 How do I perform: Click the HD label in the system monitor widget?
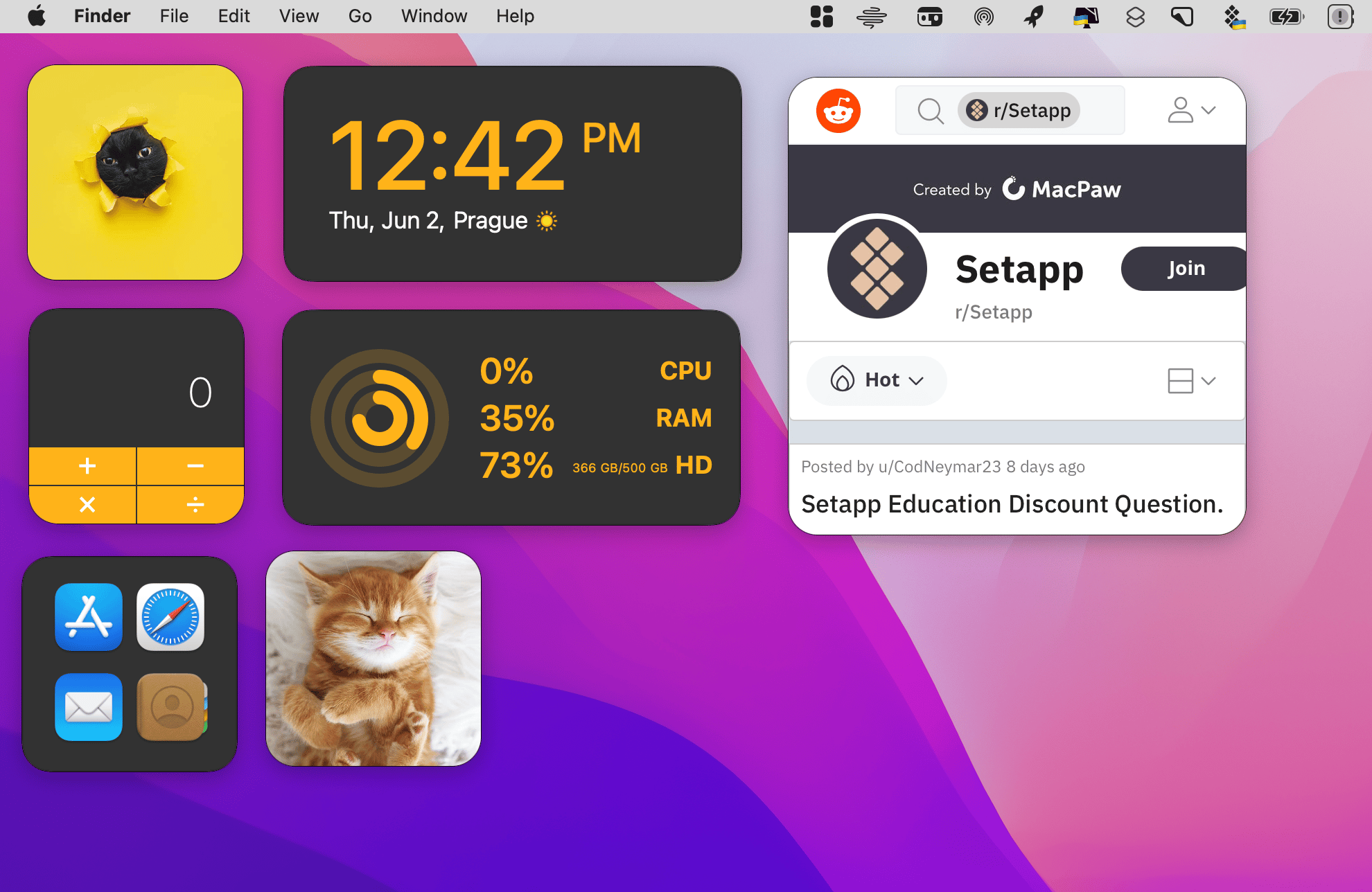[x=694, y=465]
